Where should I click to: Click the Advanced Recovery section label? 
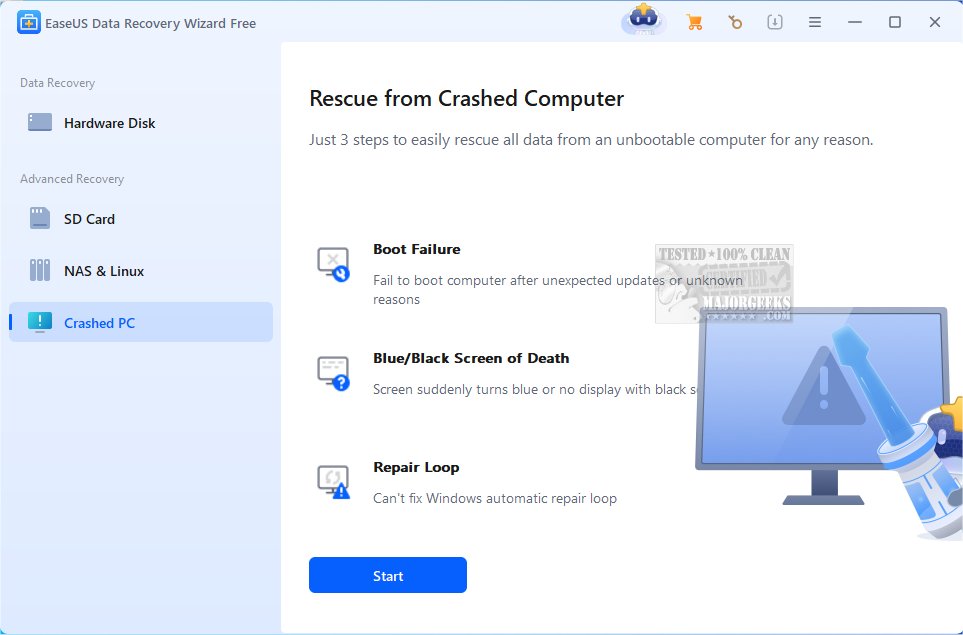[72, 179]
